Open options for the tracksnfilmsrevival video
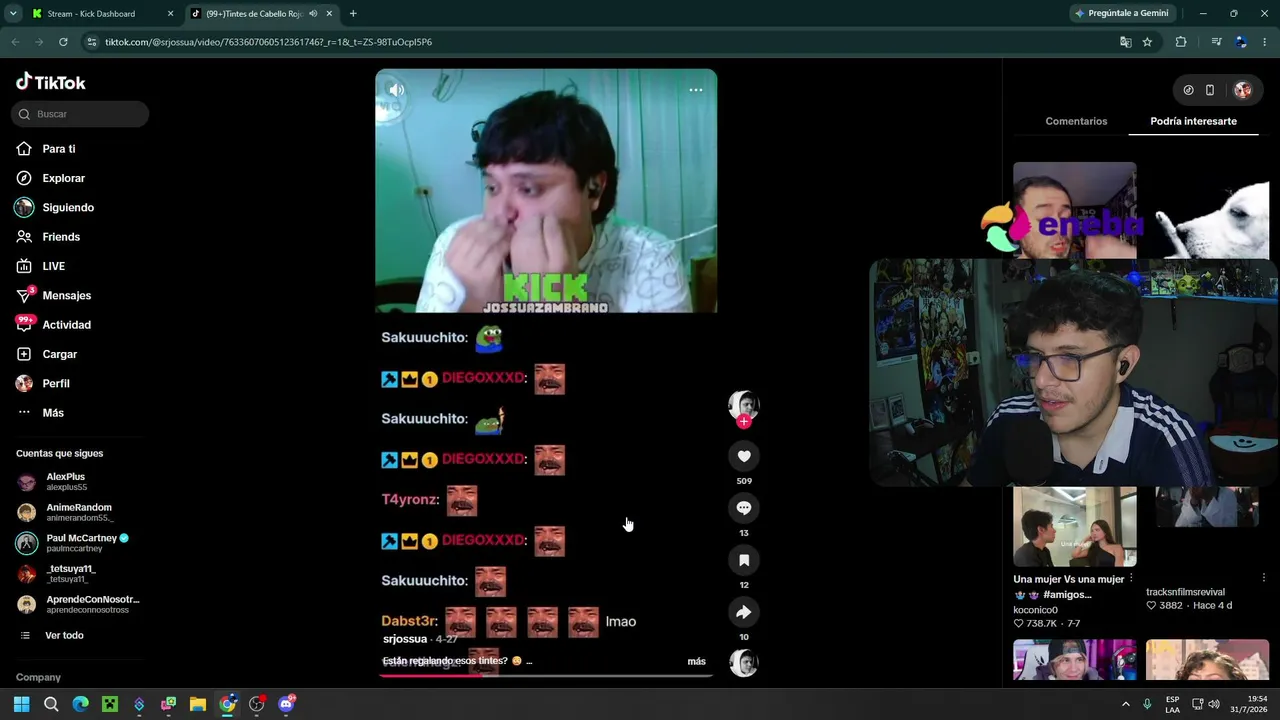This screenshot has height=720, width=1280. click(1264, 577)
